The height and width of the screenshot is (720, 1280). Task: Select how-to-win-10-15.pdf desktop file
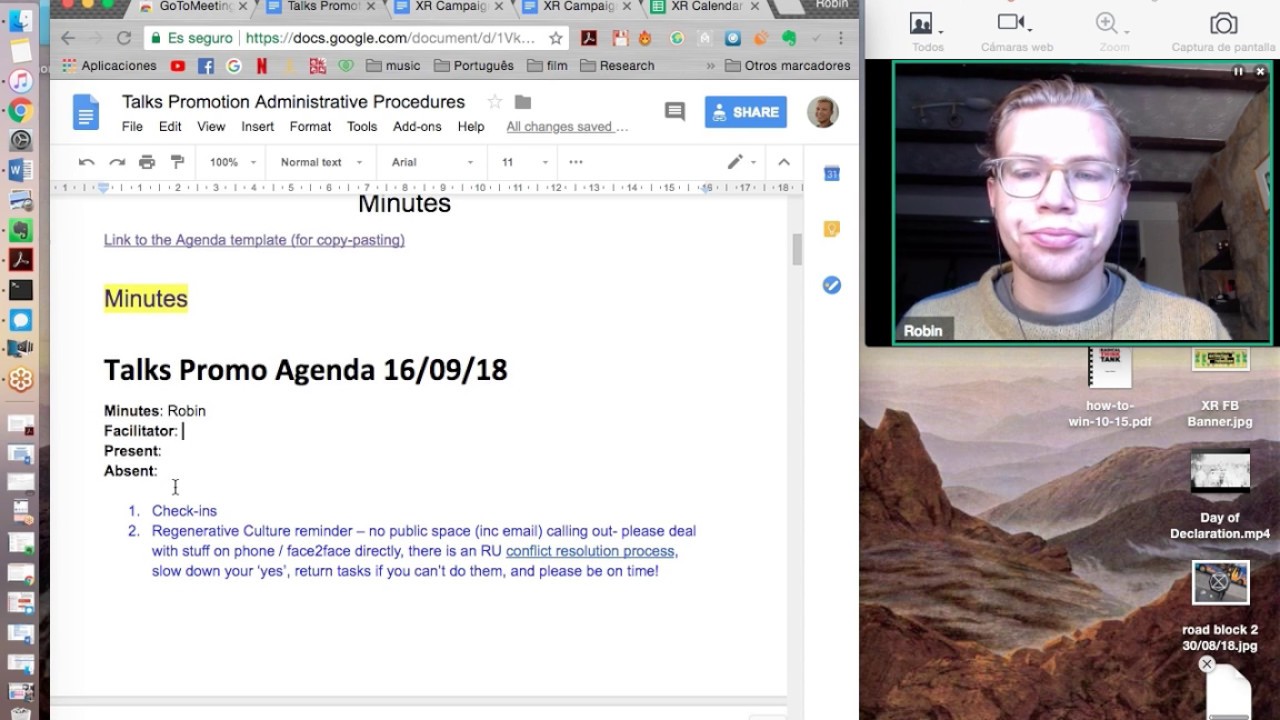coord(1109,388)
